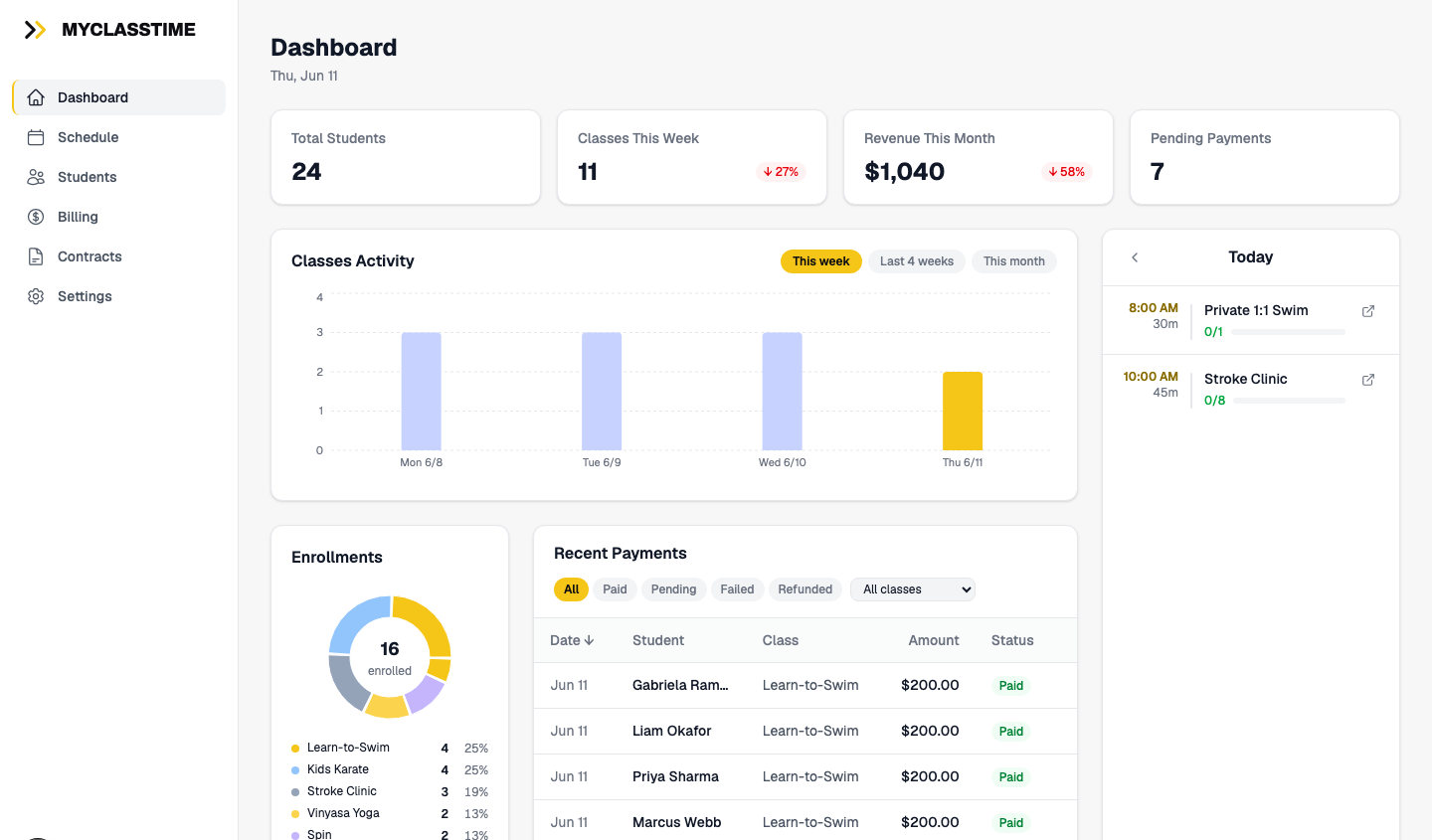Select the Gabriela Ram... payment row name
The image size is (1432, 840).
coord(680,685)
